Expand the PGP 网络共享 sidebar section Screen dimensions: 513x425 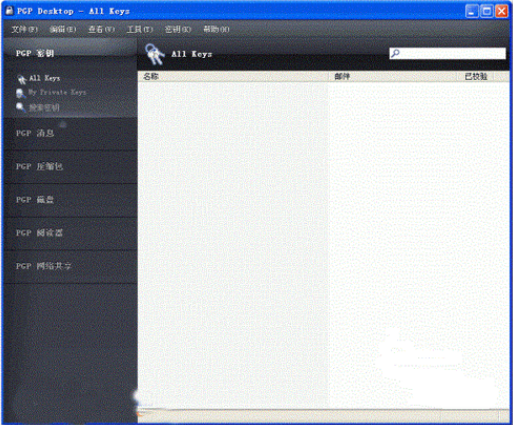coord(70,266)
